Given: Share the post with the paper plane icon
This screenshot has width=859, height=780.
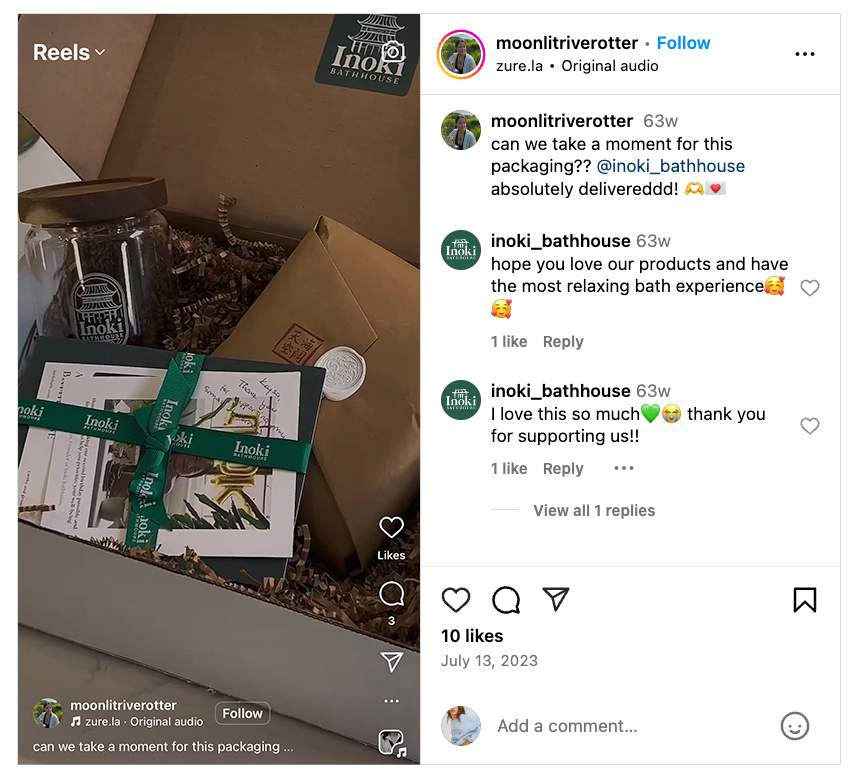Looking at the screenshot, I should (556, 600).
